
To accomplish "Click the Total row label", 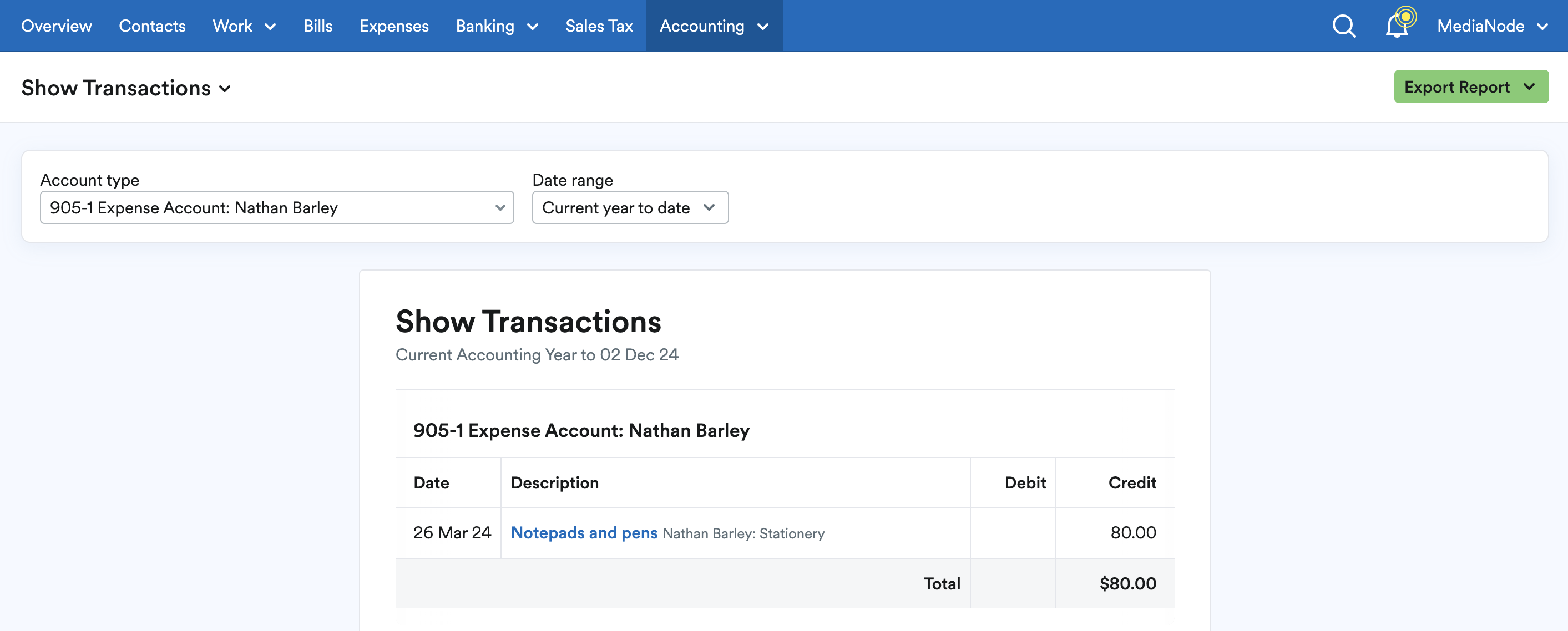I will click(x=942, y=583).
